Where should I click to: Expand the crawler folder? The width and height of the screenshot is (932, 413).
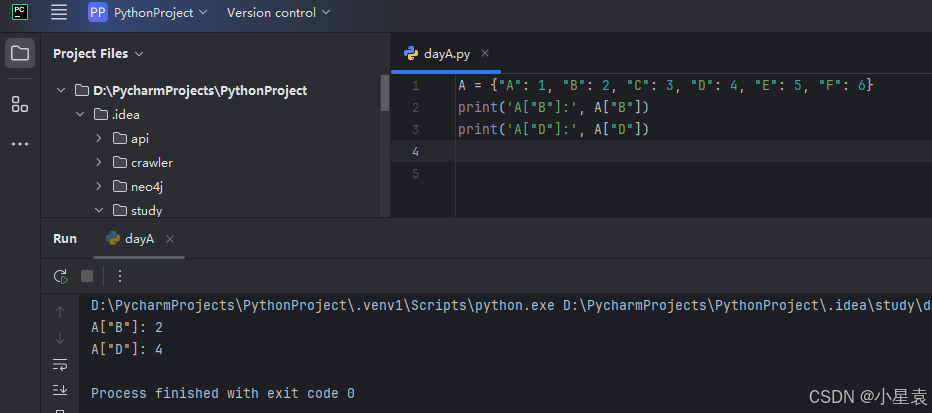(x=99, y=162)
